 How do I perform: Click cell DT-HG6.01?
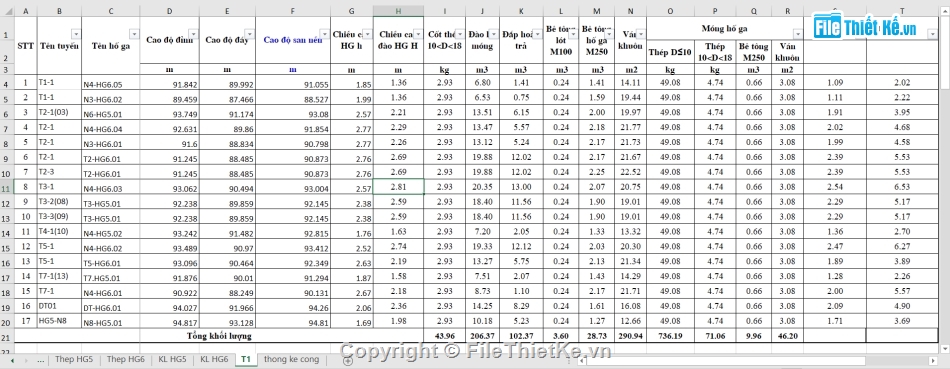pos(111,306)
